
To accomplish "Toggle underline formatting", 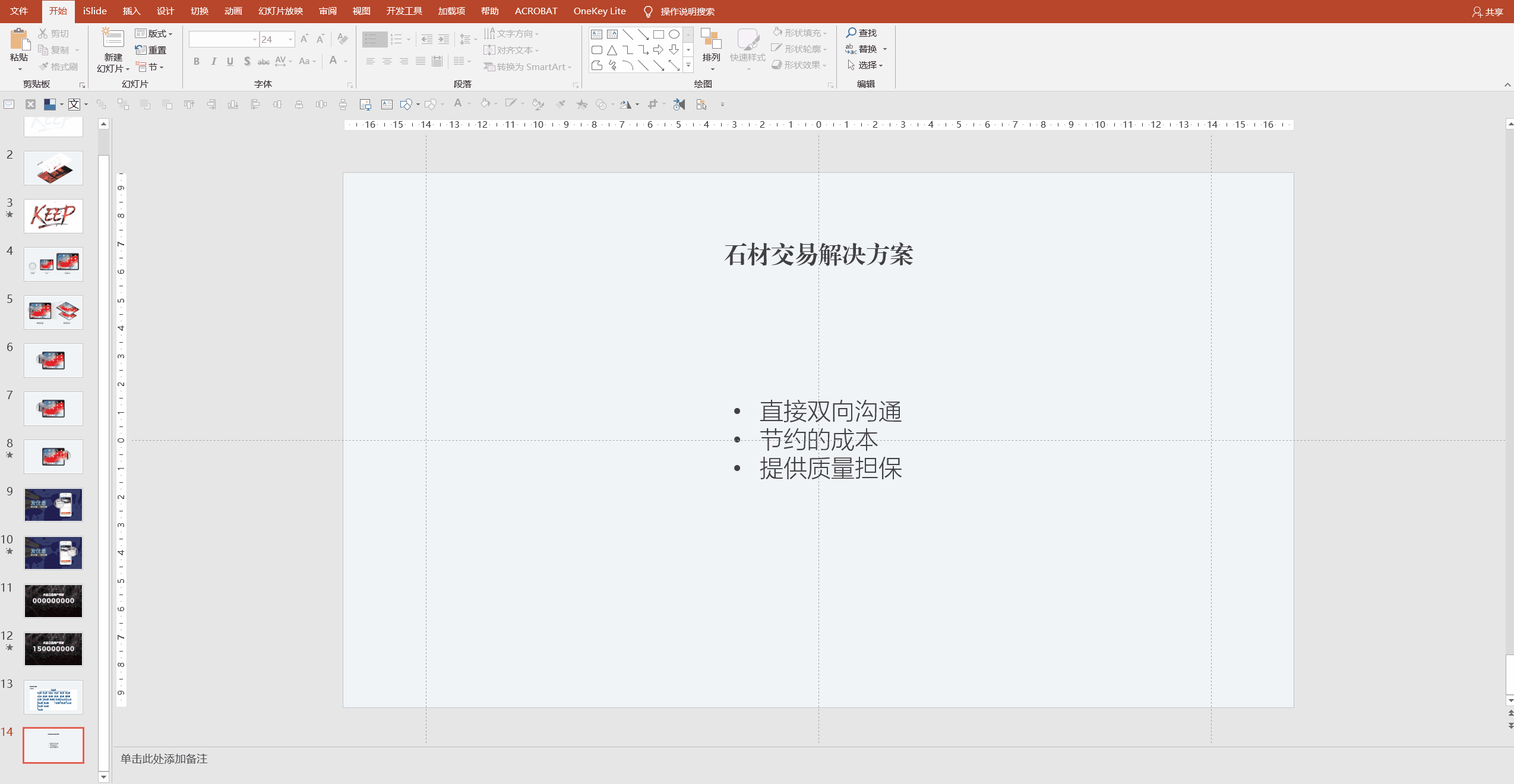I will tap(229, 61).
